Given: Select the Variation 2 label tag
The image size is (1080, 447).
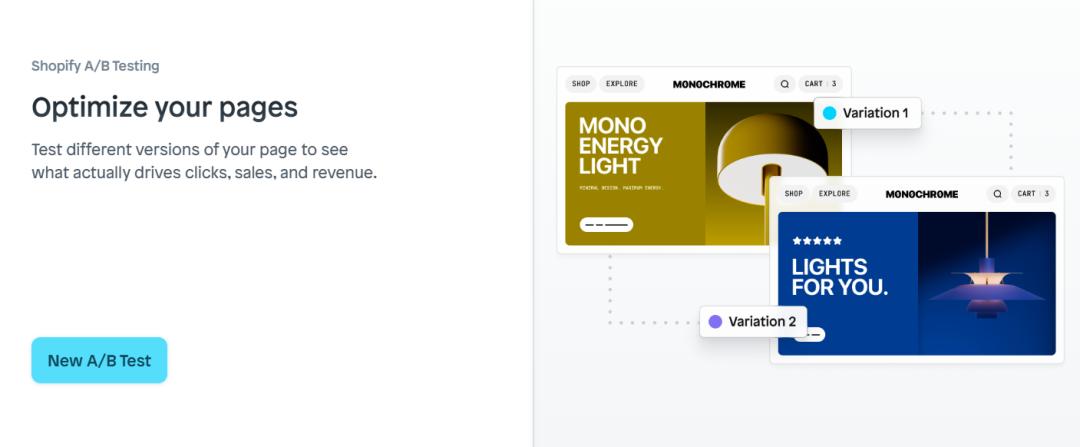Looking at the screenshot, I should click(753, 322).
